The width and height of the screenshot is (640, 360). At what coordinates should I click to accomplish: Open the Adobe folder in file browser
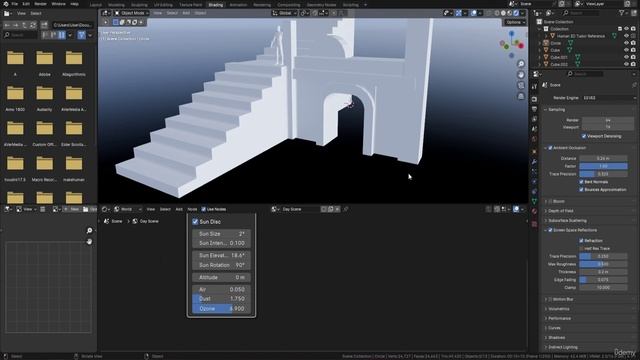44,63
